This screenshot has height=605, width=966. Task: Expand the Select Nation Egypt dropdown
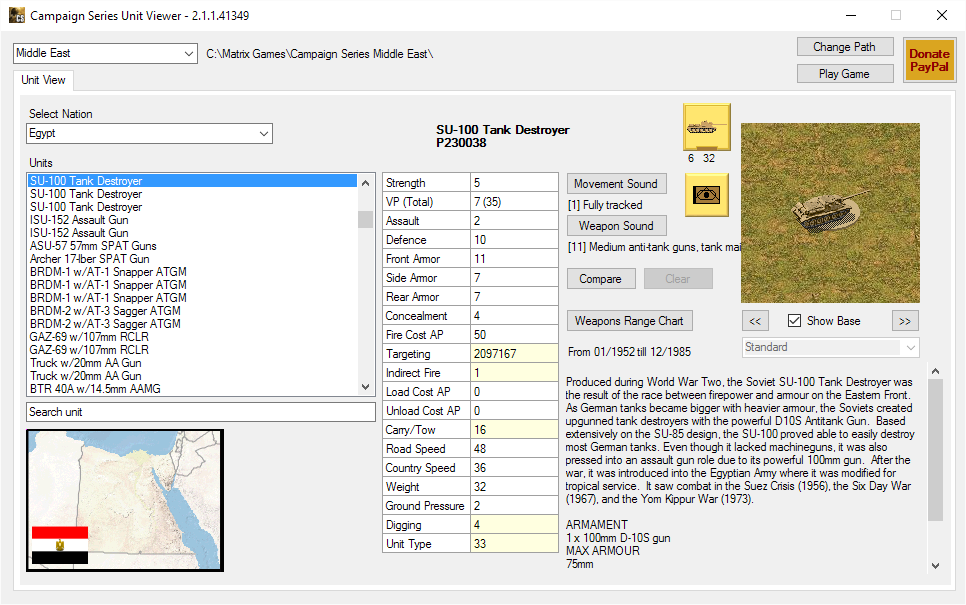(x=149, y=134)
